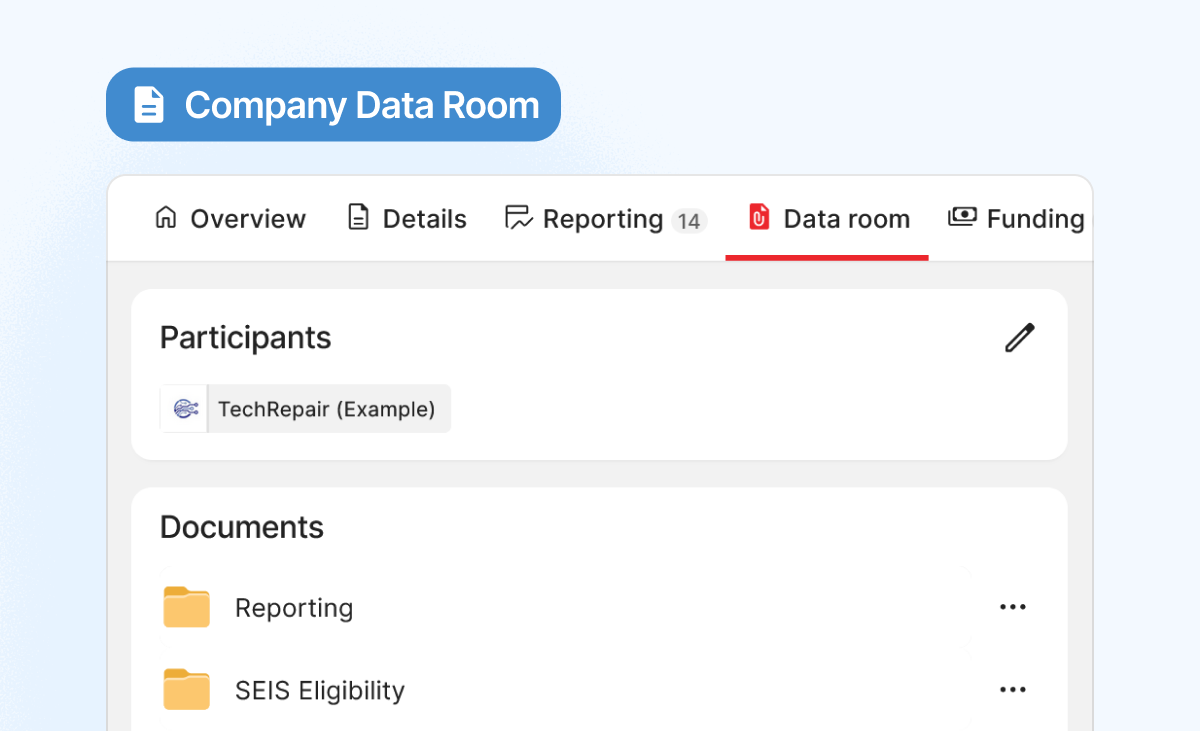Click the Reporting chart icon
Screen dimensions: 1200x731
(x=519, y=218)
